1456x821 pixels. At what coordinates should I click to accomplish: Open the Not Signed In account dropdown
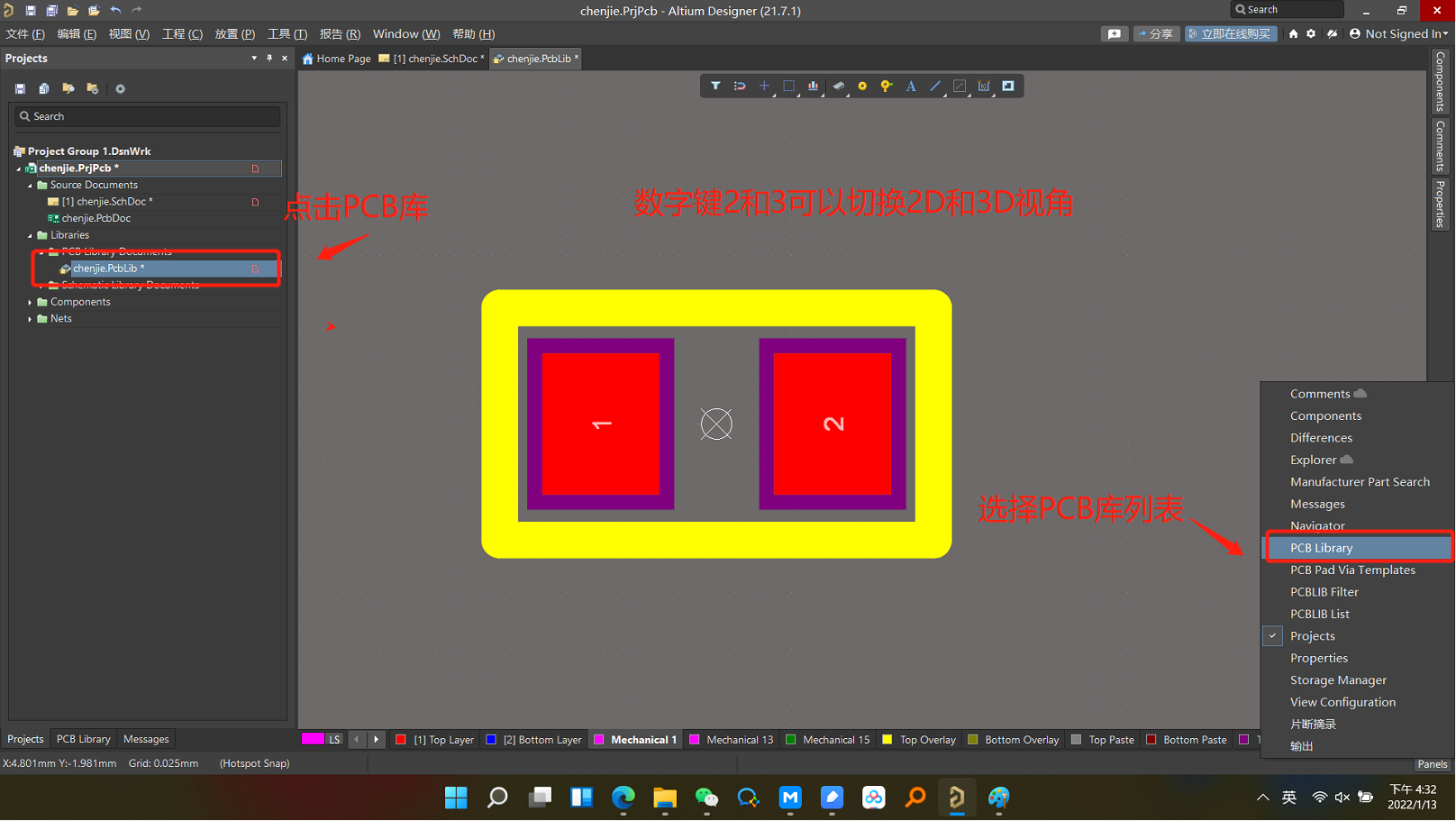tap(1399, 33)
